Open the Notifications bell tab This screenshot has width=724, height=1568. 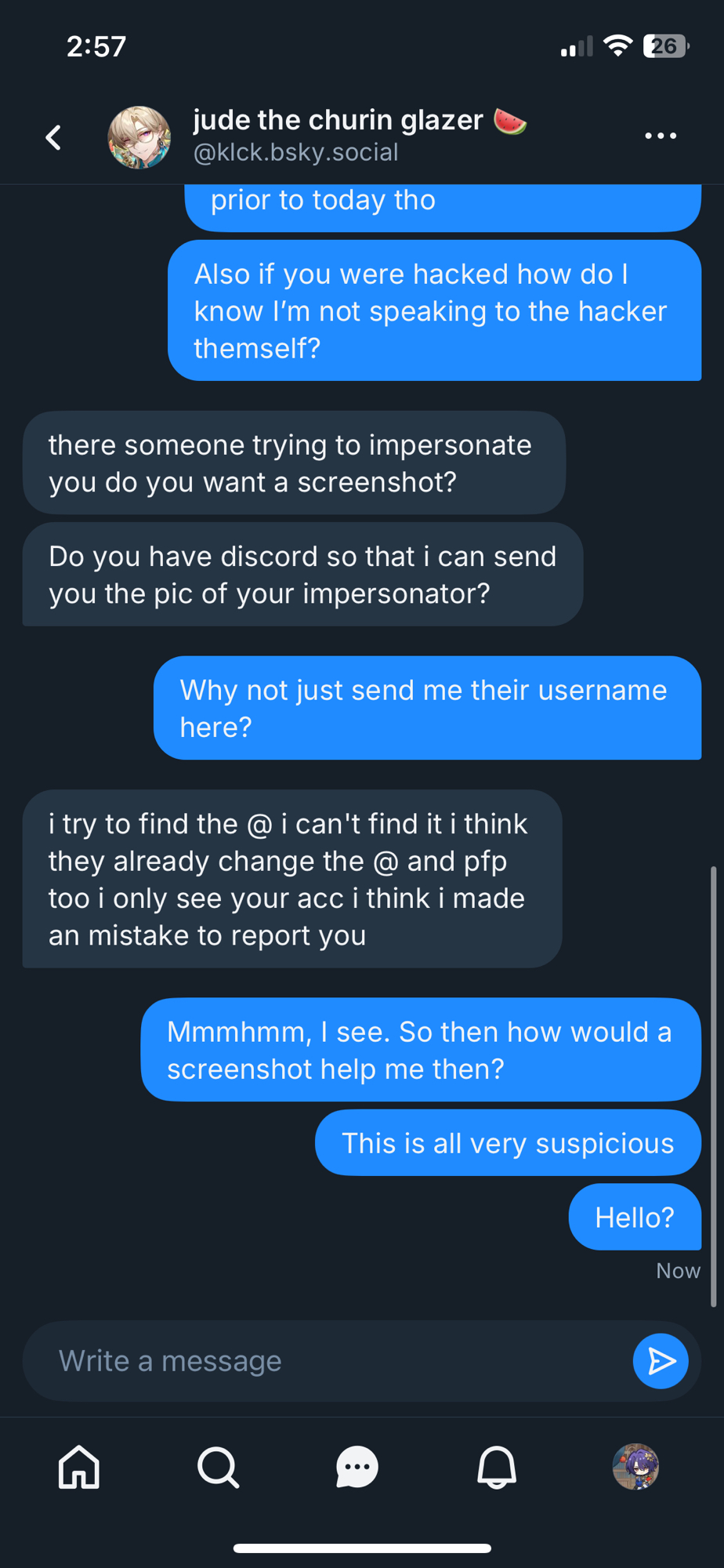pos(497,1467)
